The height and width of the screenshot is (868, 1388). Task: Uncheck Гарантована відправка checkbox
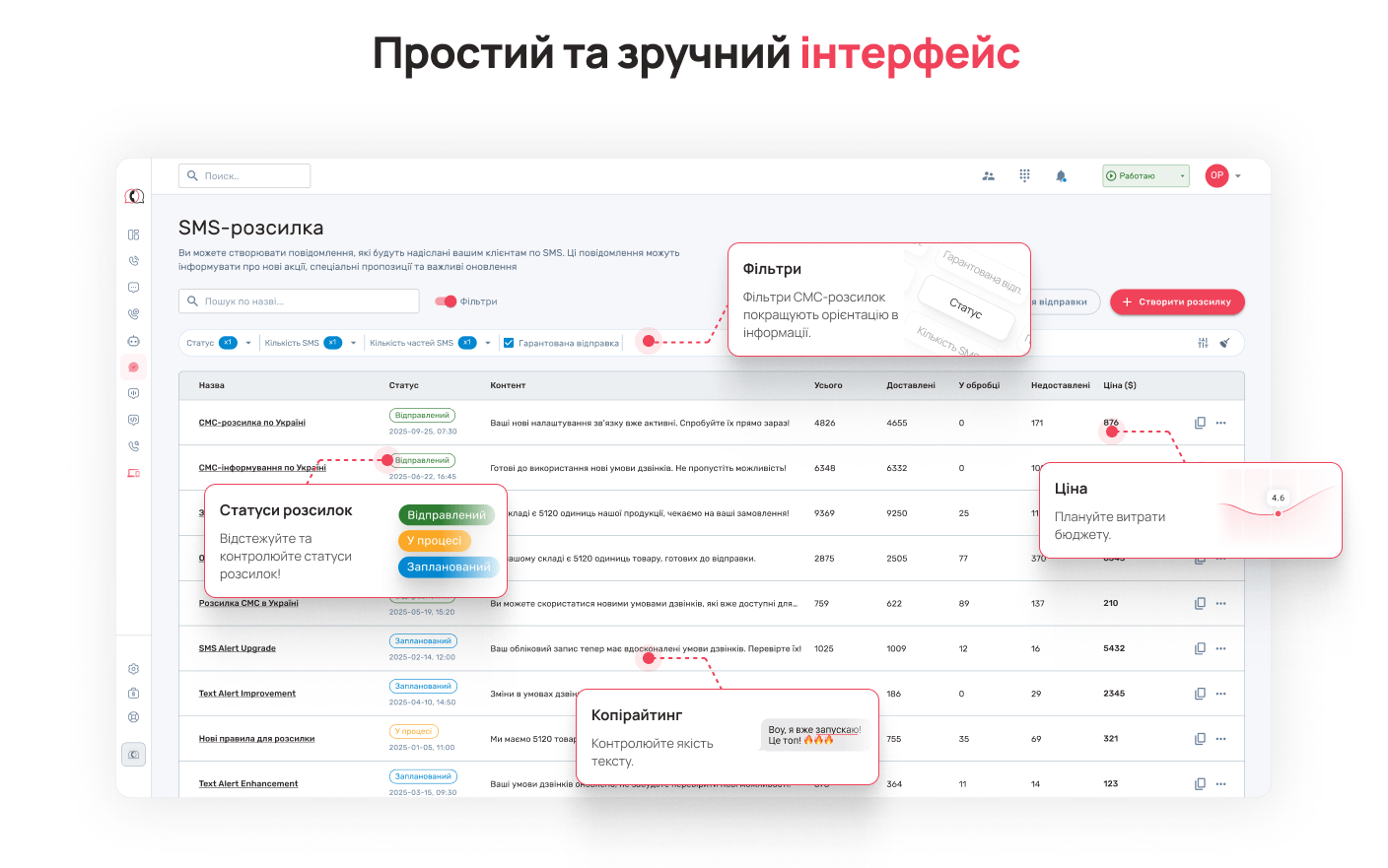pos(509,343)
